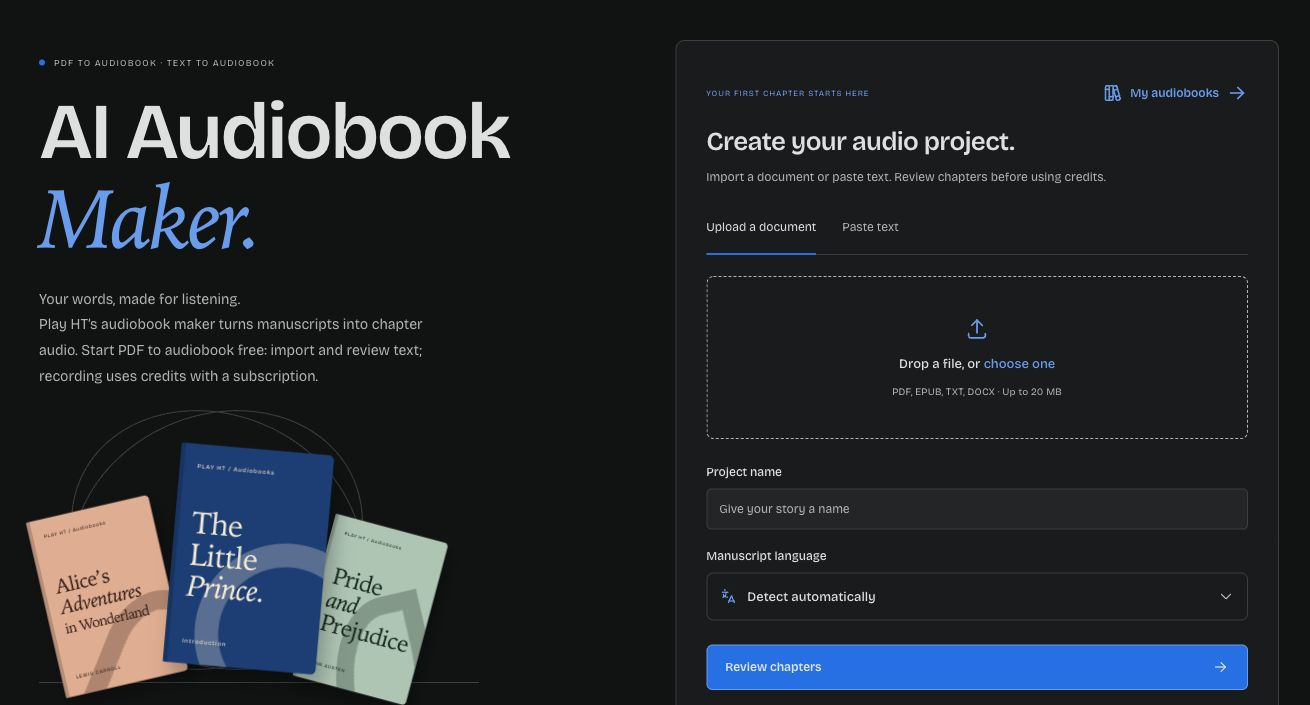Click the choose one file link

tap(1019, 364)
